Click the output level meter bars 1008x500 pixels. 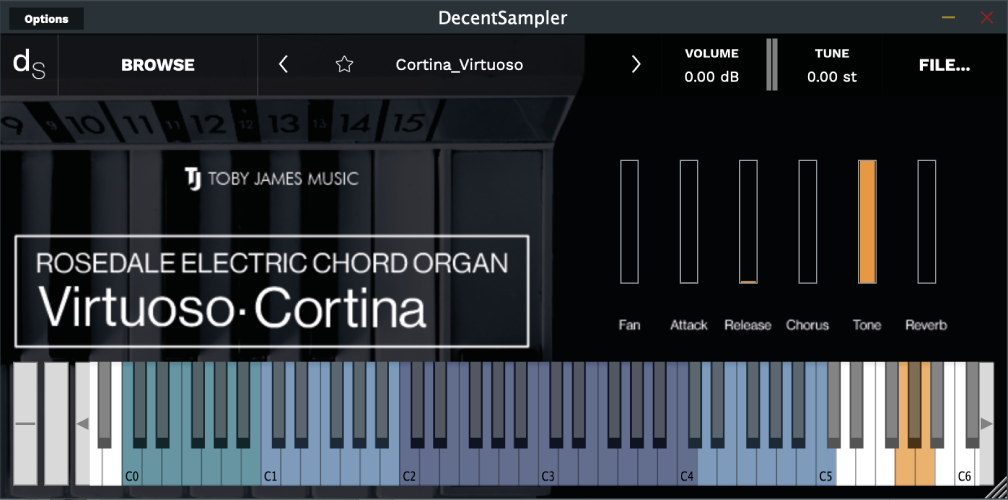(x=772, y=64)
